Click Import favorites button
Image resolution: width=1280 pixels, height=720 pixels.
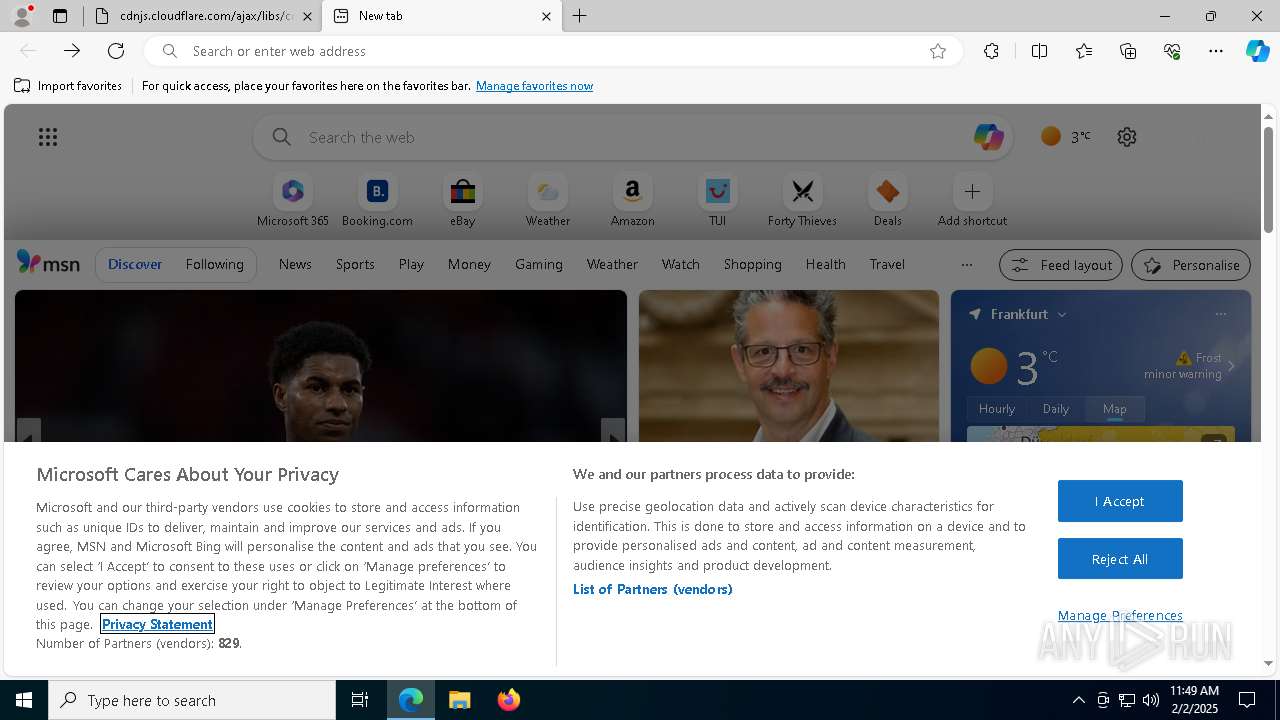coord(68,86)
